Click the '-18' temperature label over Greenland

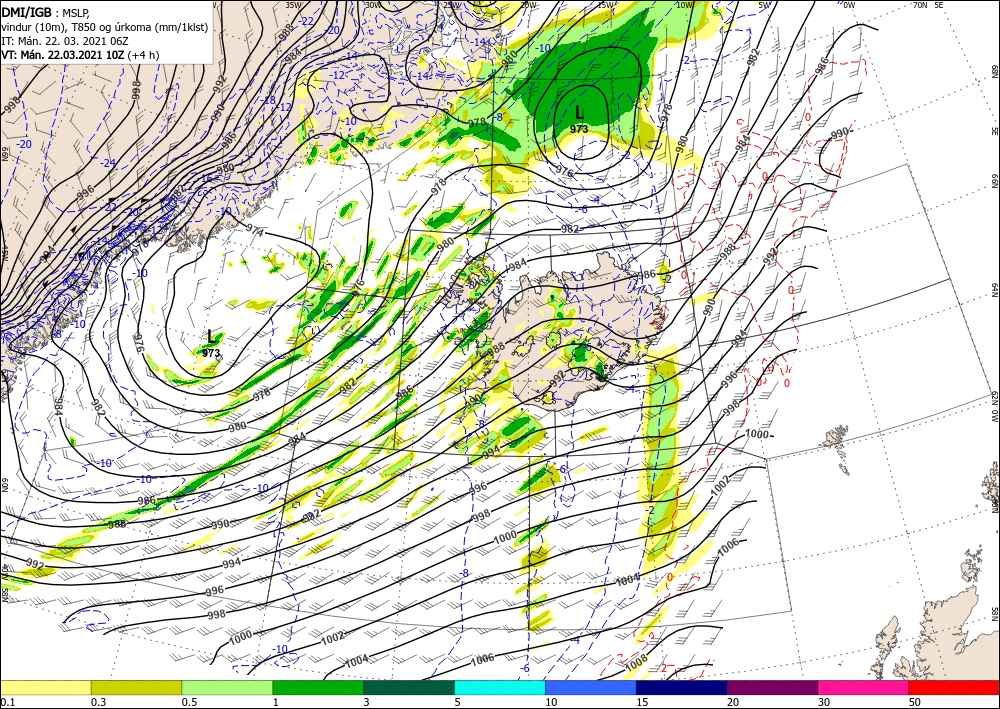point(269,101)
